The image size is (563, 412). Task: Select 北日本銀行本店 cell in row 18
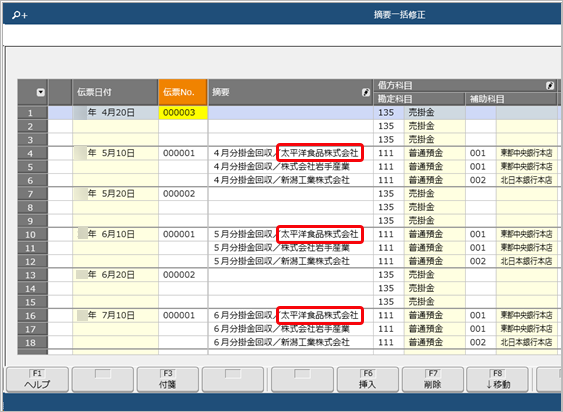(x=526, y=342)
